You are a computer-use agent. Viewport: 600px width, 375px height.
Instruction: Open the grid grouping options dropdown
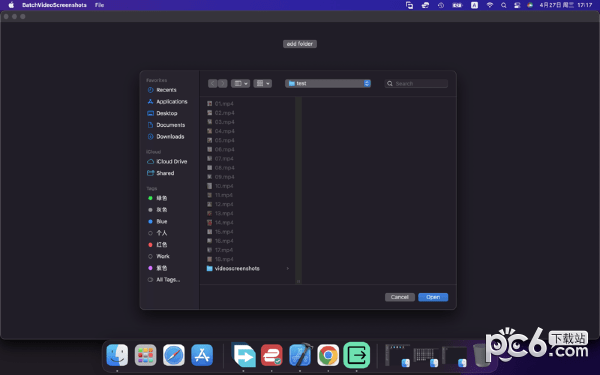(x=262, y=83)
